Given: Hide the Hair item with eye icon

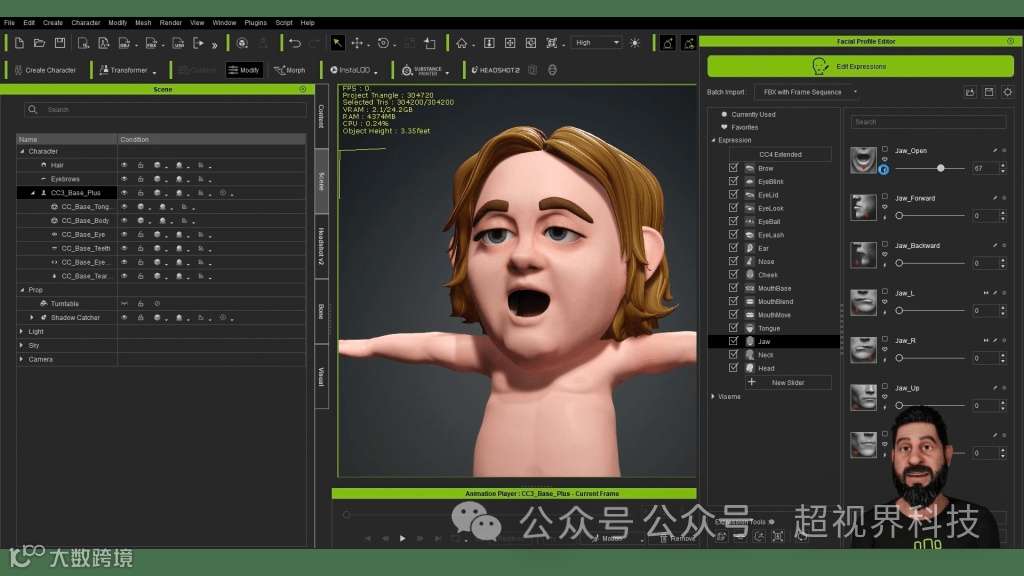Looking at the screenshot, I should tap(125, 165).
